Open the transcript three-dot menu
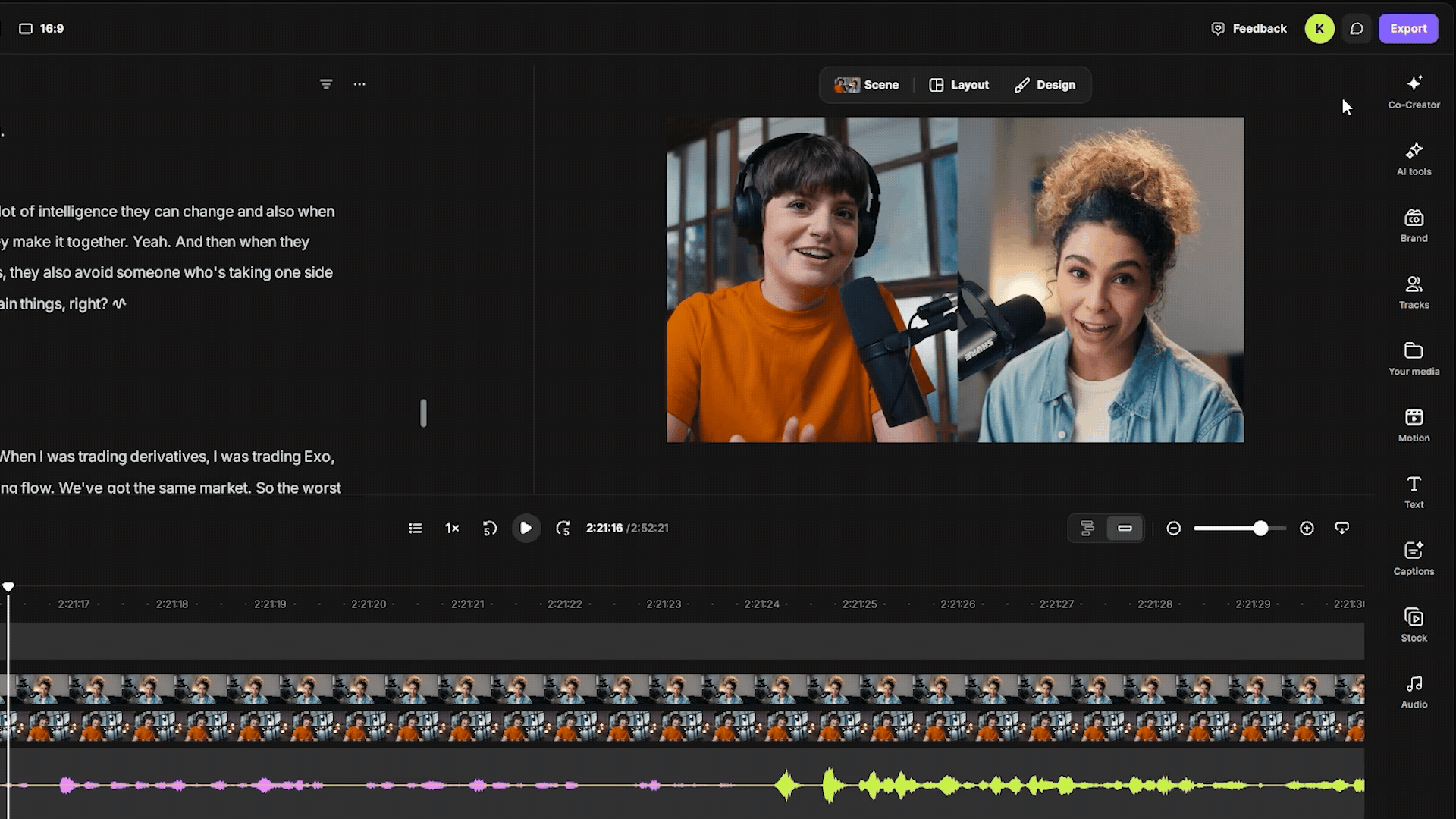 click(x=359, y=84)
